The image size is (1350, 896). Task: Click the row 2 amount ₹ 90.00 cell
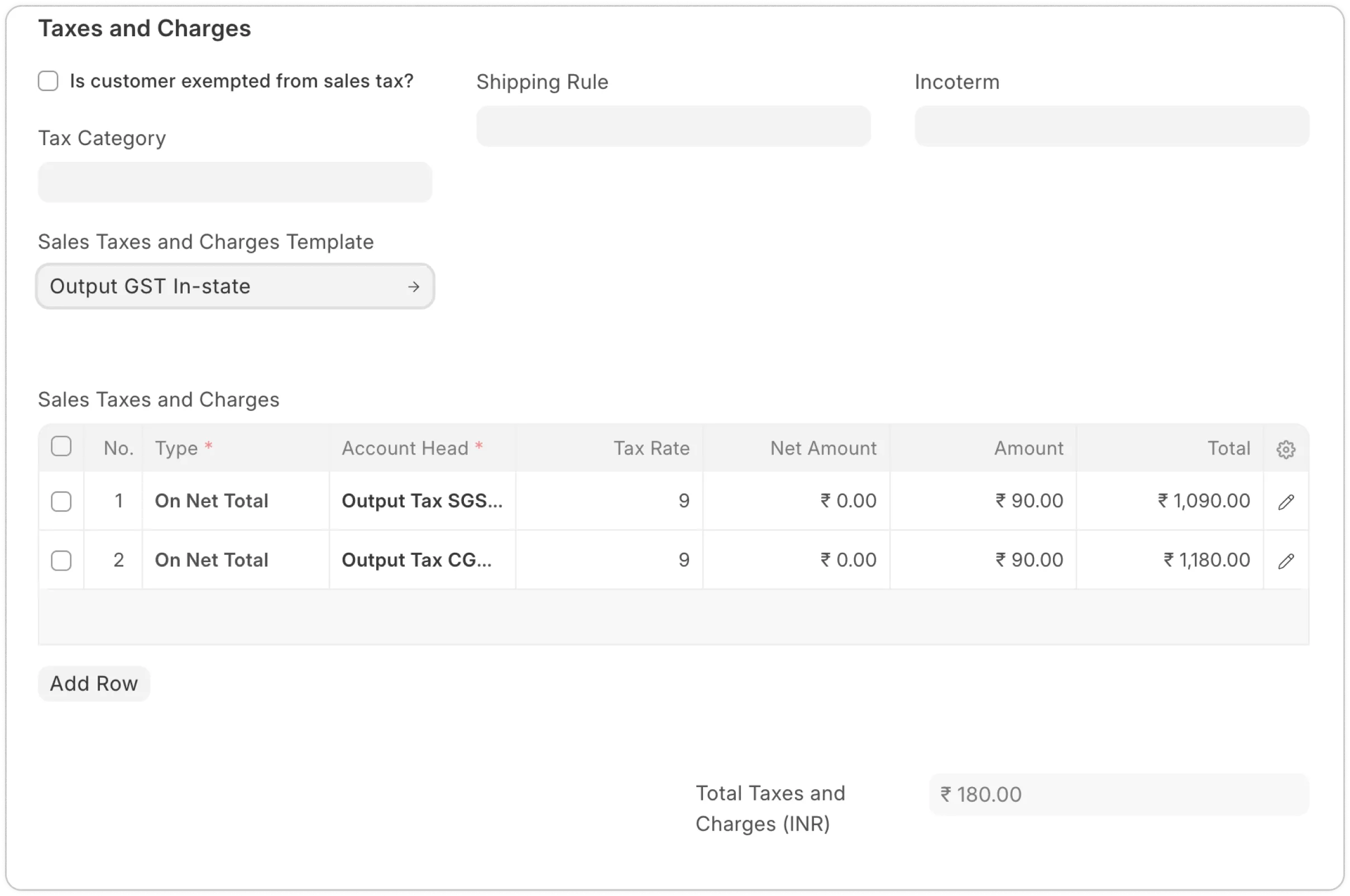(983, 560)
